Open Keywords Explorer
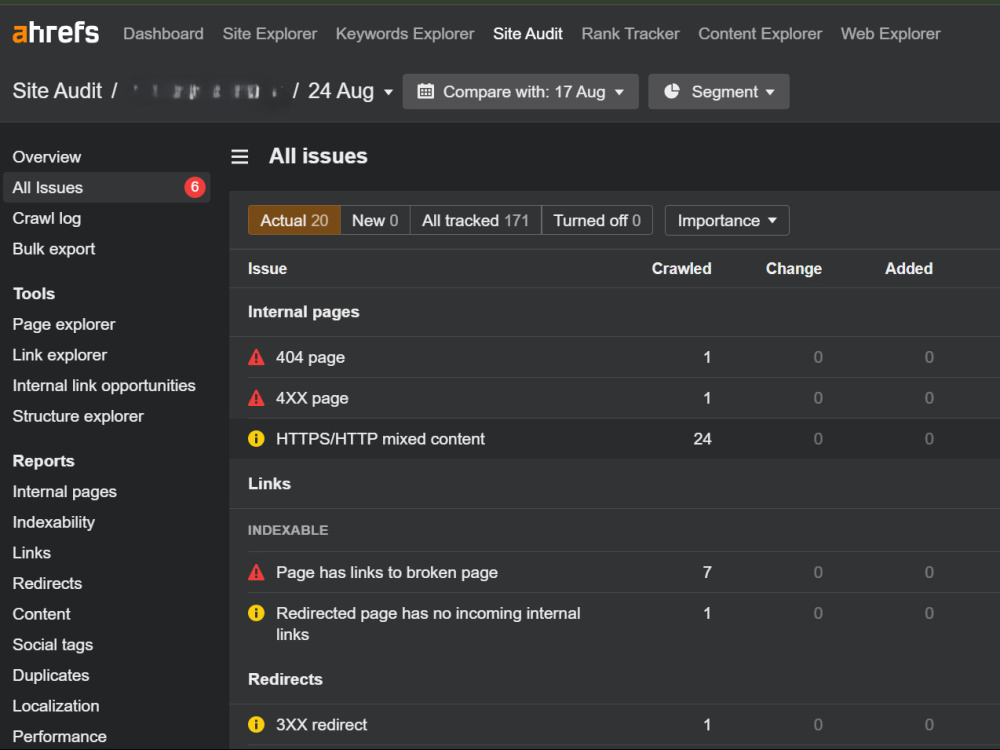The height and width of the screenshot is (750, 1000). click(405, 33)
